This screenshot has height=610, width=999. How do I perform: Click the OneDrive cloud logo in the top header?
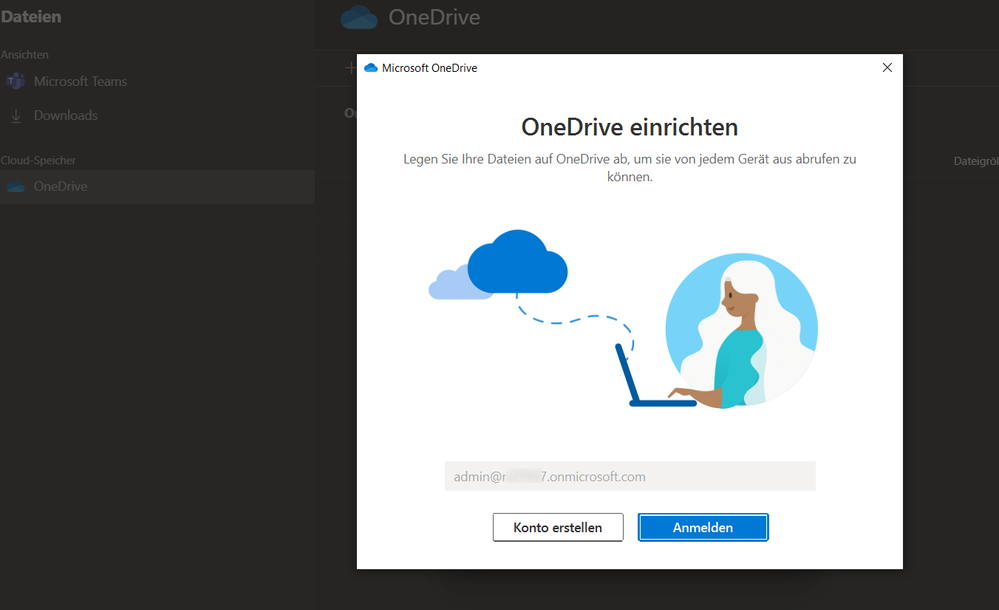[359, 17]
